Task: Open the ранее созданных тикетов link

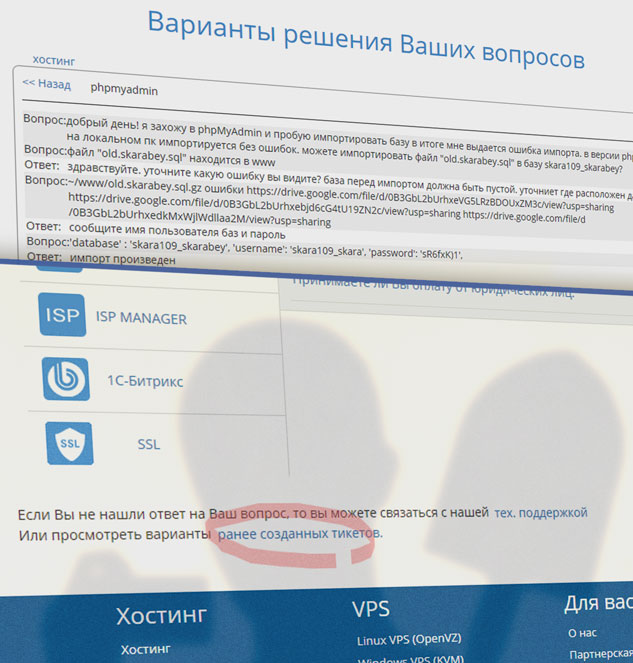Action: click(x=300, y=534)
